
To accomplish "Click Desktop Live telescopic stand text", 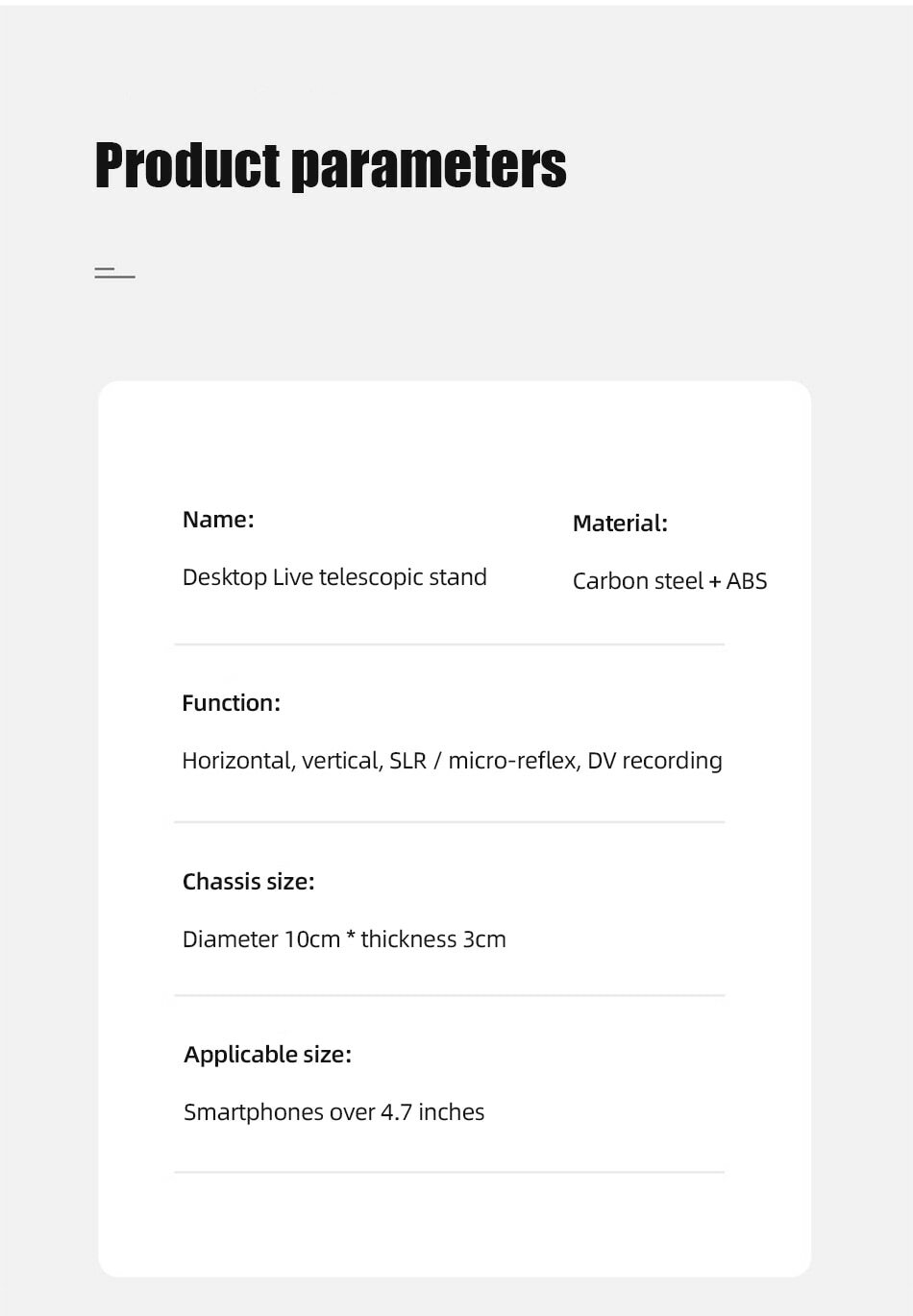I will tap(334, 577).
